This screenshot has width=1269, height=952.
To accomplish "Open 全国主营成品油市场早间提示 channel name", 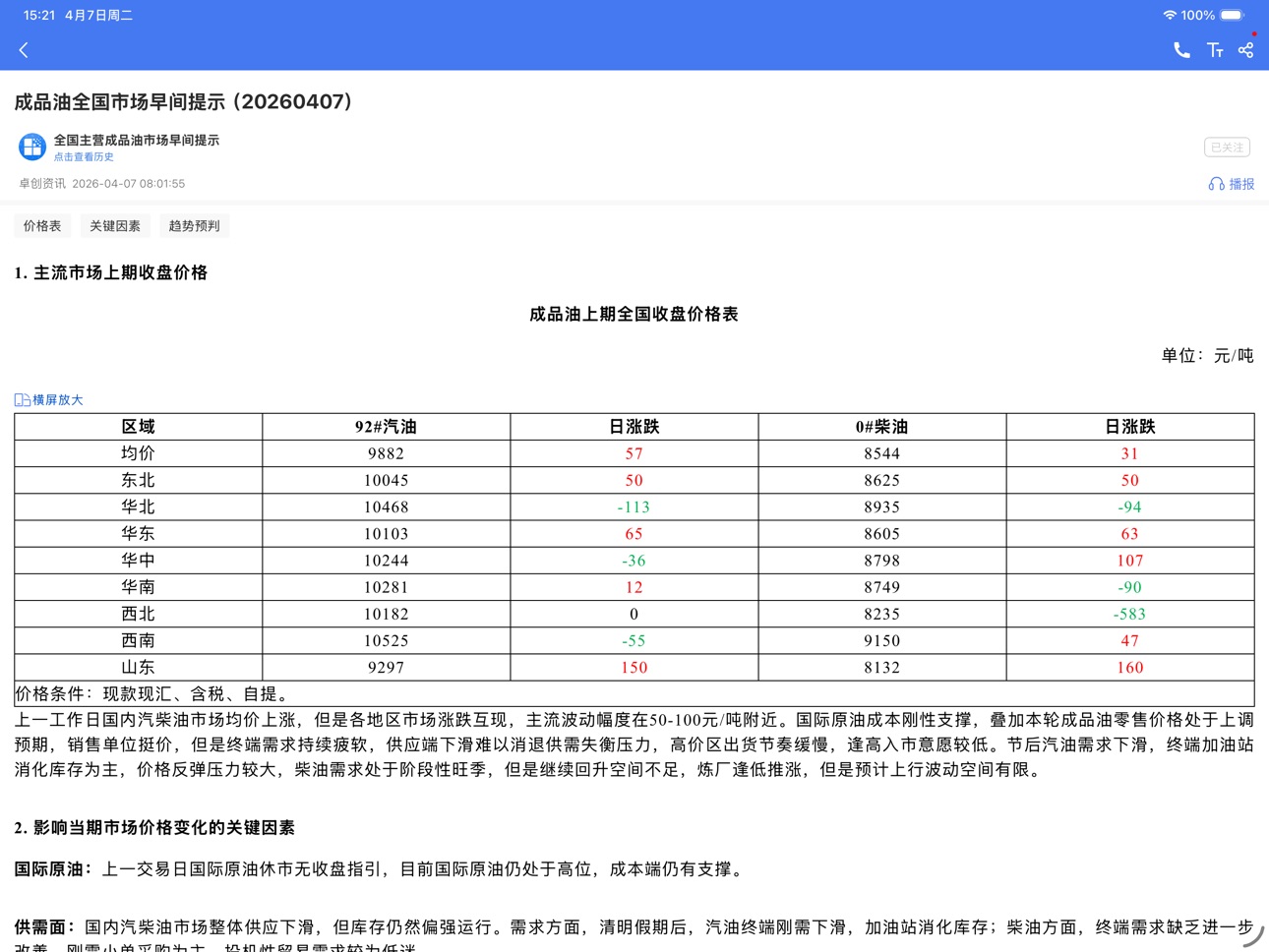I will pos(137,141).
